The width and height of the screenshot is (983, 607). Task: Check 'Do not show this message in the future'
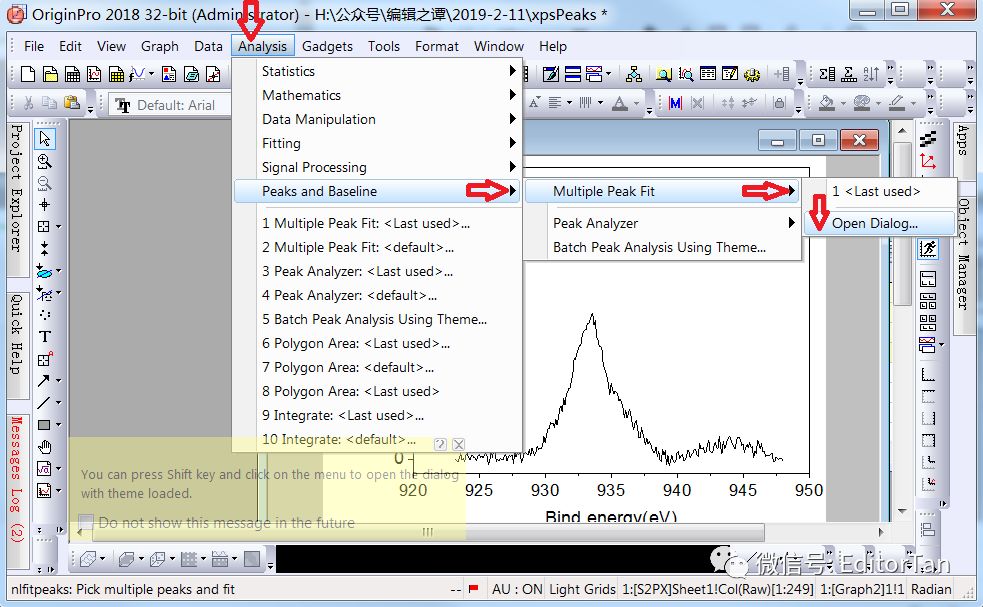click(x=86, y=522)
